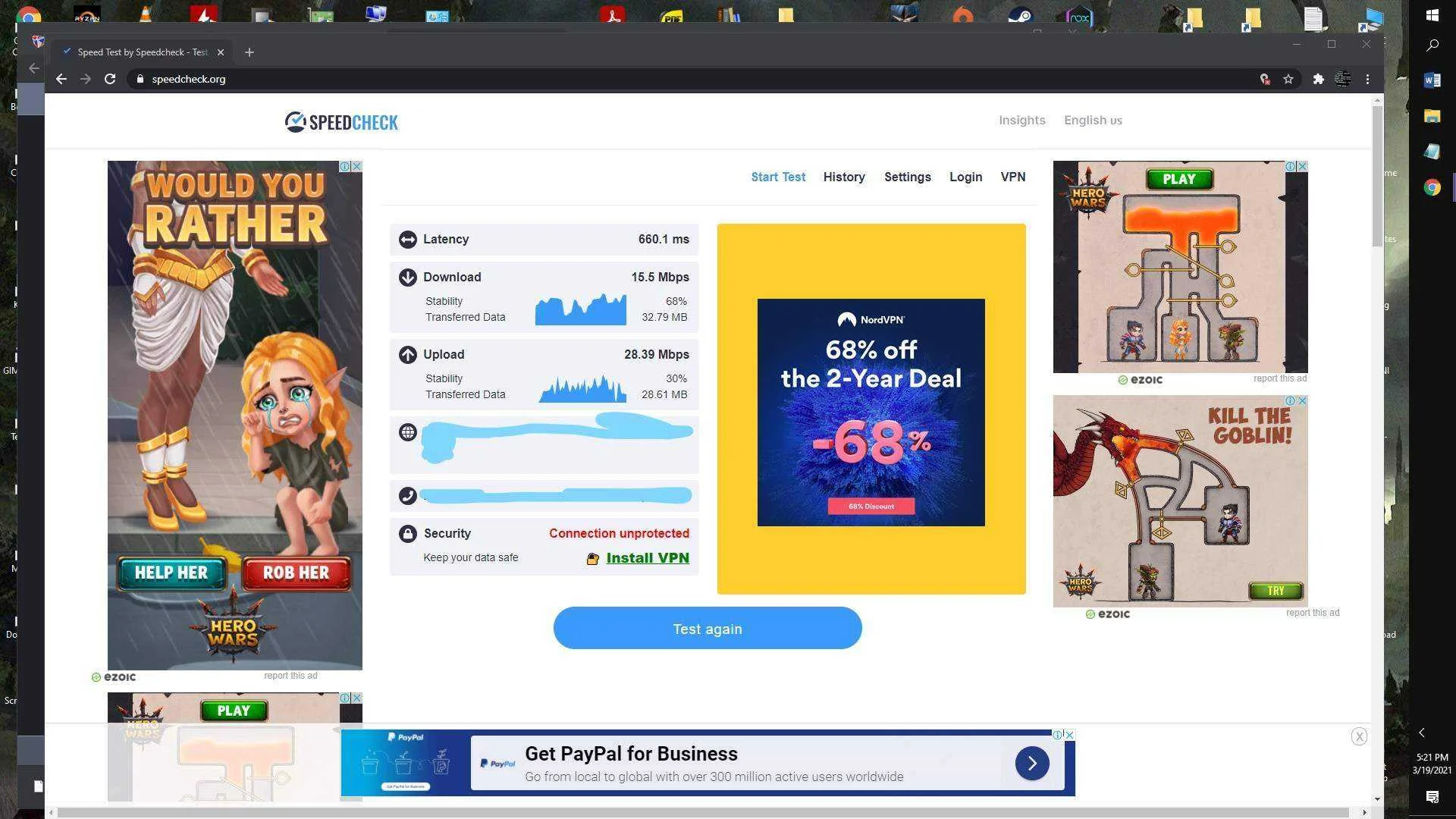This screenshot has width=1456, height=819.
Task: Close the Kill the Goblin ad
Action: click(1302, 400)
